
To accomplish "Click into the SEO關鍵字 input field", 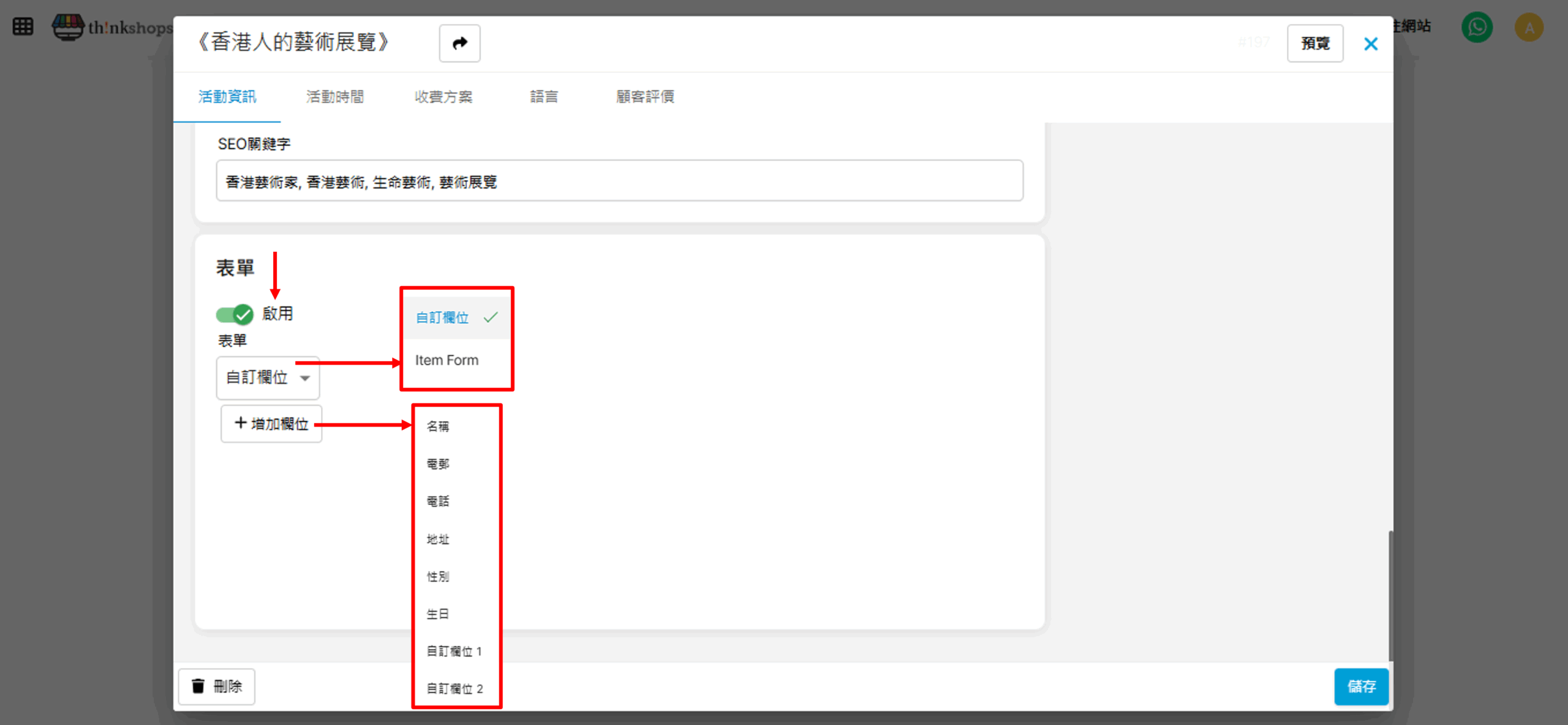I will 619,181.
